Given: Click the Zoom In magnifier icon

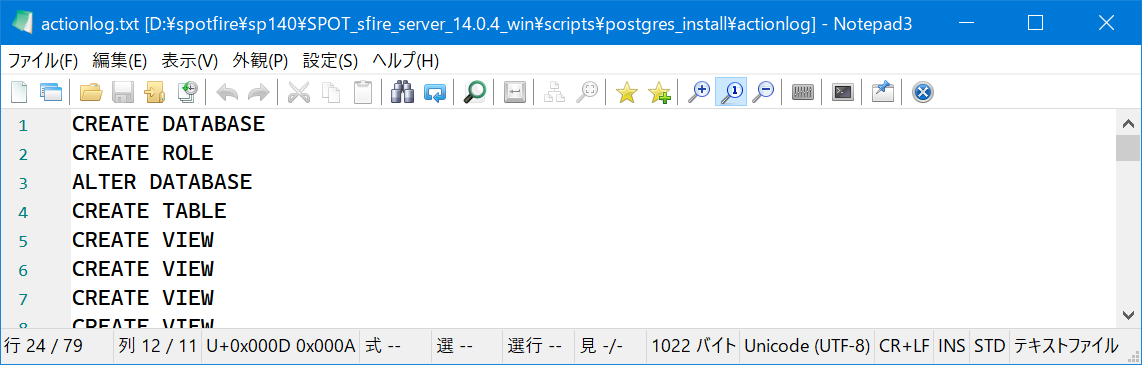Looking at the screenshot, I should (x=698, y=93).
